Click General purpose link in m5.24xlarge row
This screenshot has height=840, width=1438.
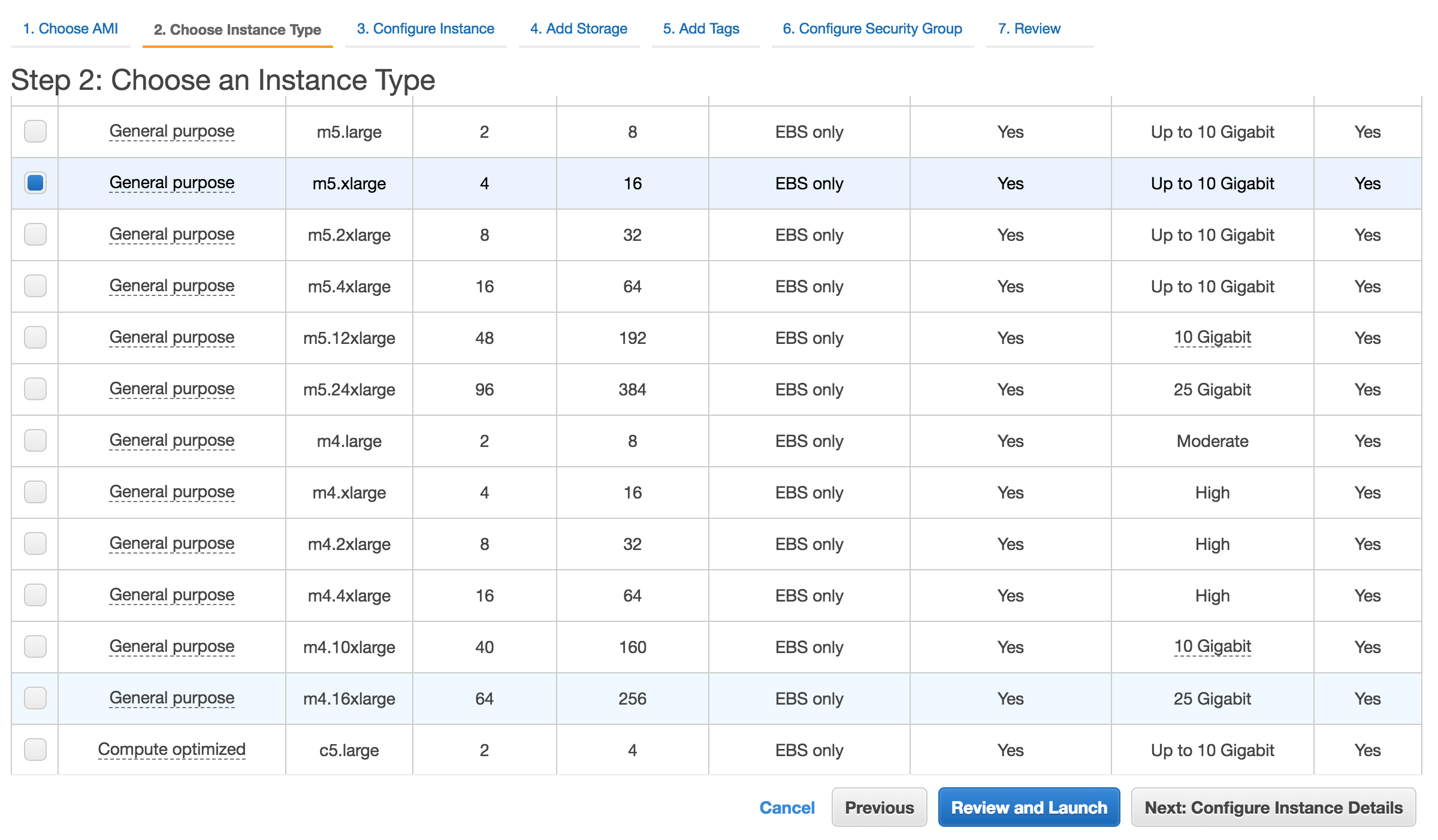(172, 389)
